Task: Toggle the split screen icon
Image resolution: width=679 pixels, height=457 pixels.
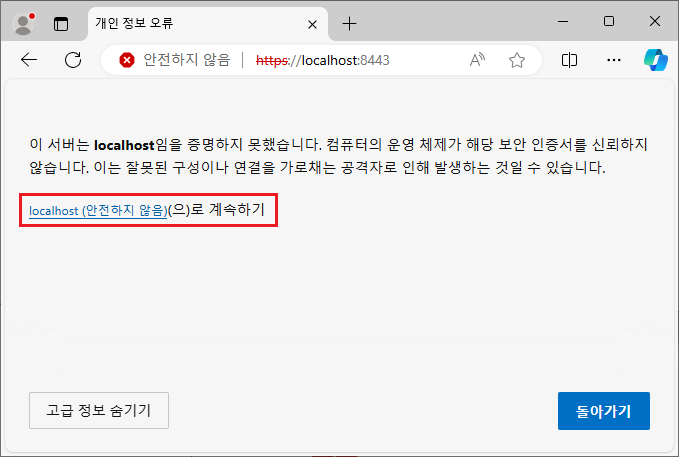Action: 569,60
